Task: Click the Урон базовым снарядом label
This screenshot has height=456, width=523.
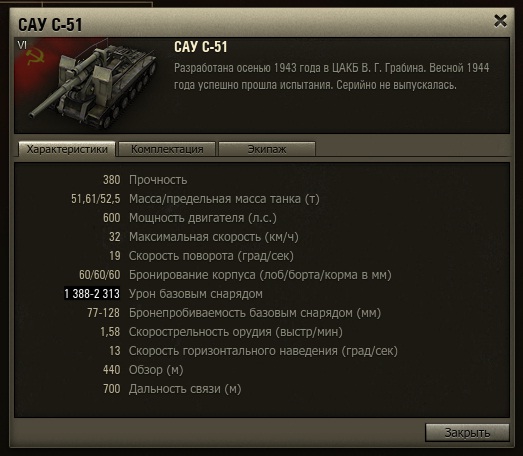Action: click(x=196, y=294)
